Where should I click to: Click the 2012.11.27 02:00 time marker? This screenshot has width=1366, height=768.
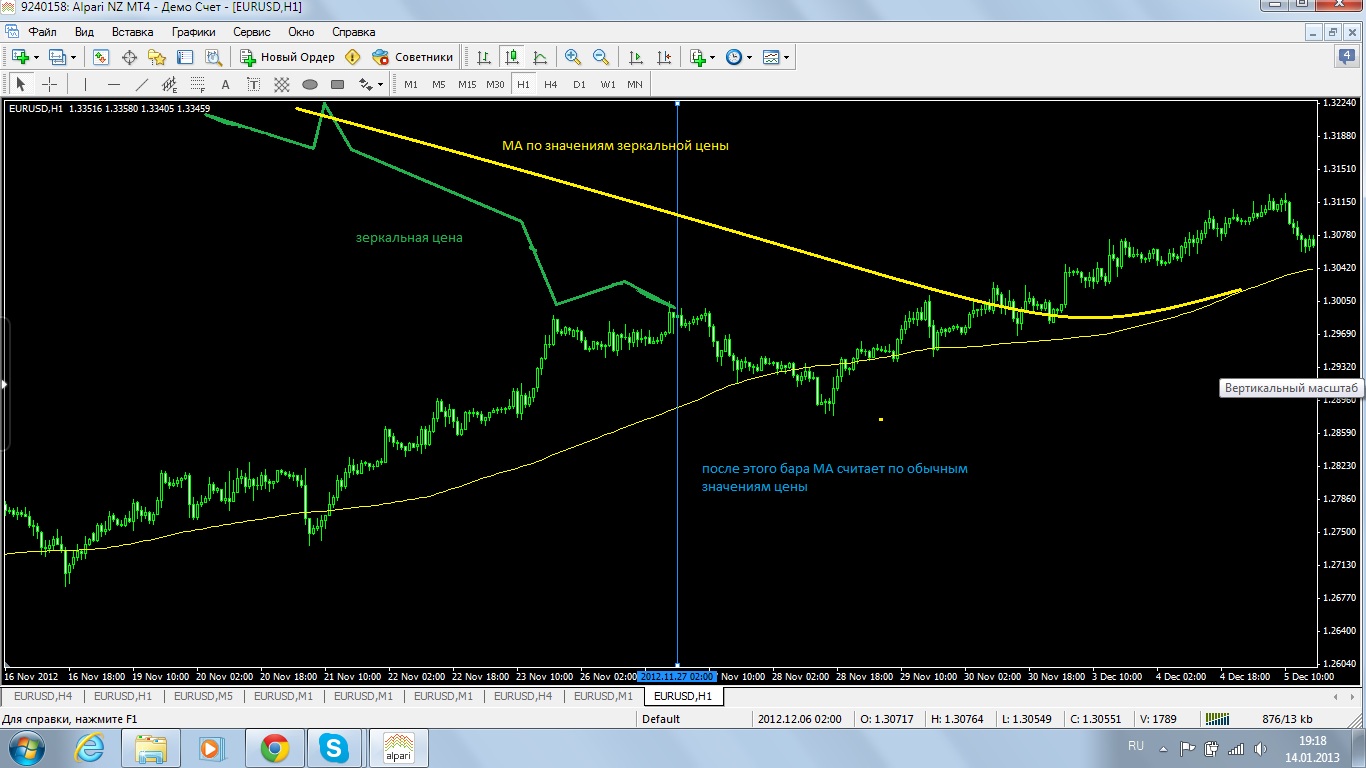[677, 677]
